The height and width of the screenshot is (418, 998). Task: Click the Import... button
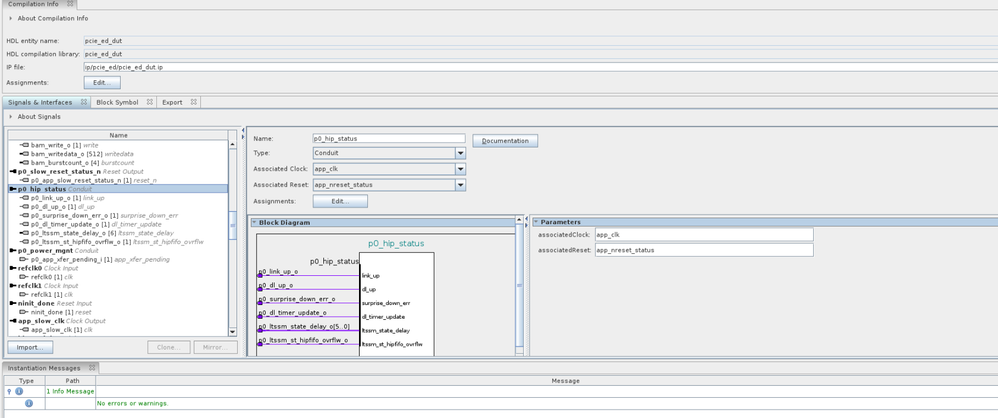(29, 347)
